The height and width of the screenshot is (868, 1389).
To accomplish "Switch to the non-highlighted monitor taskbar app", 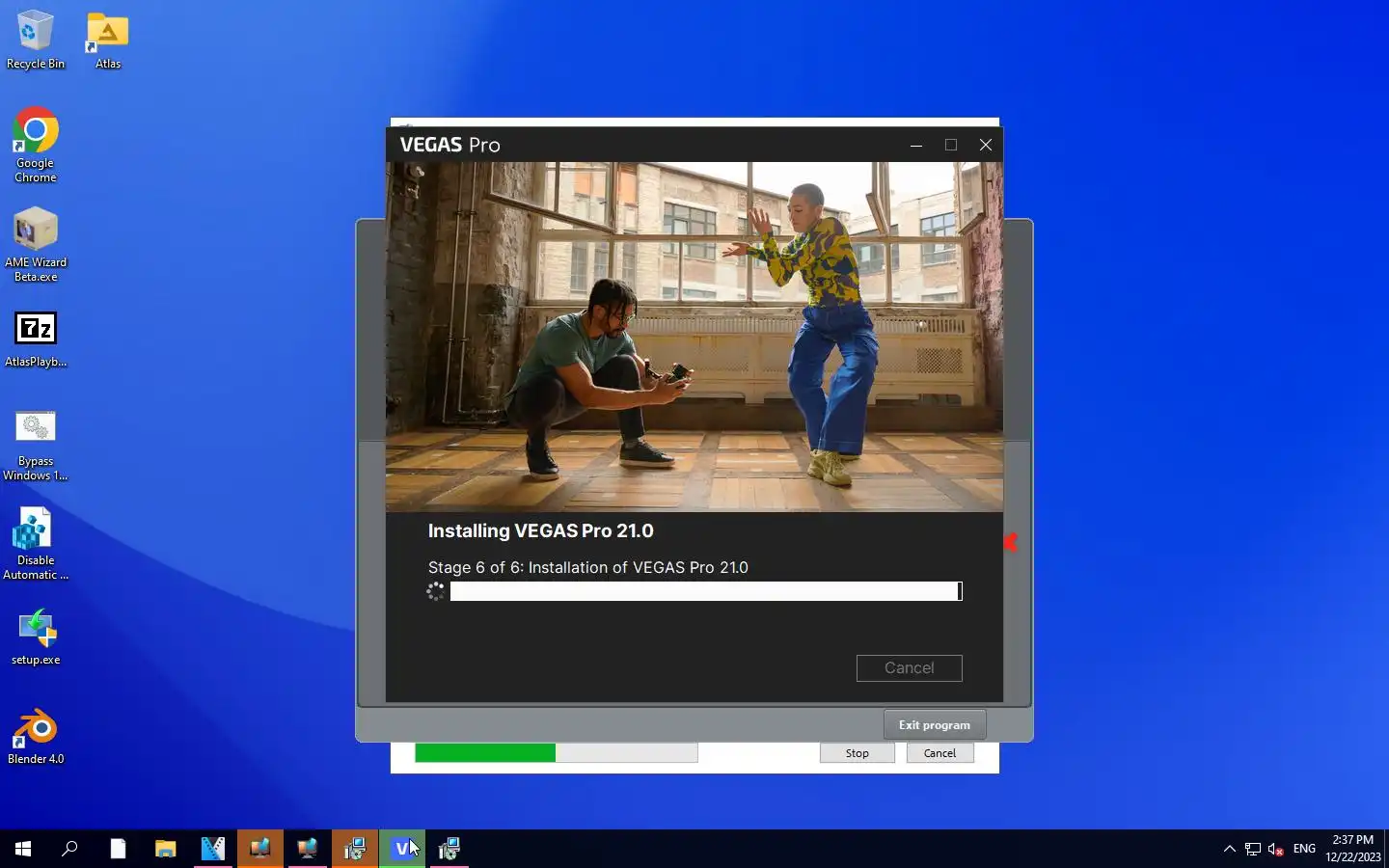I will pyautogui.click(x=307, y=849).
